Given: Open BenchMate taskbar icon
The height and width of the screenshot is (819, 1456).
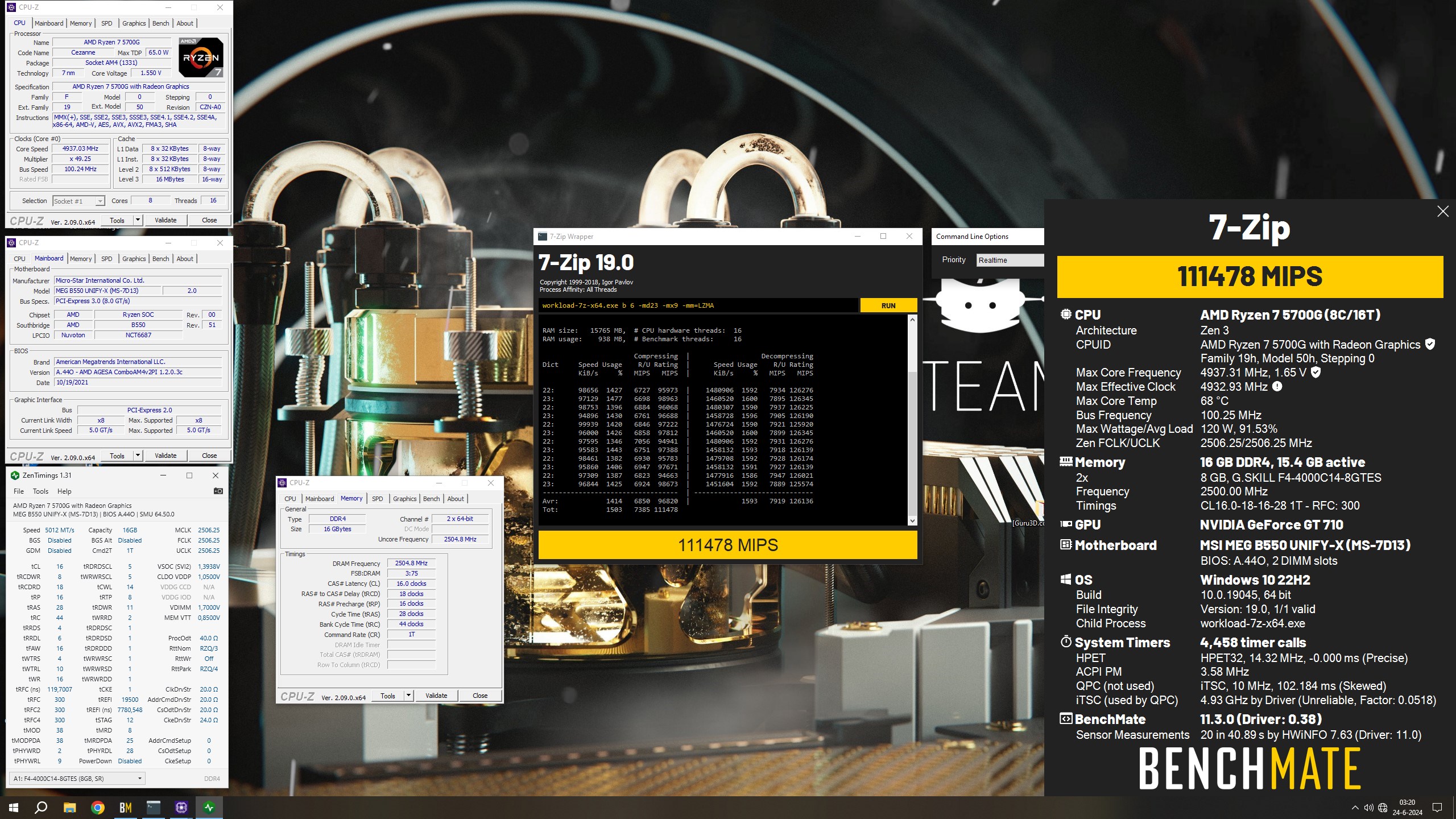Looking at the screenshot, I should coord(125,807).
